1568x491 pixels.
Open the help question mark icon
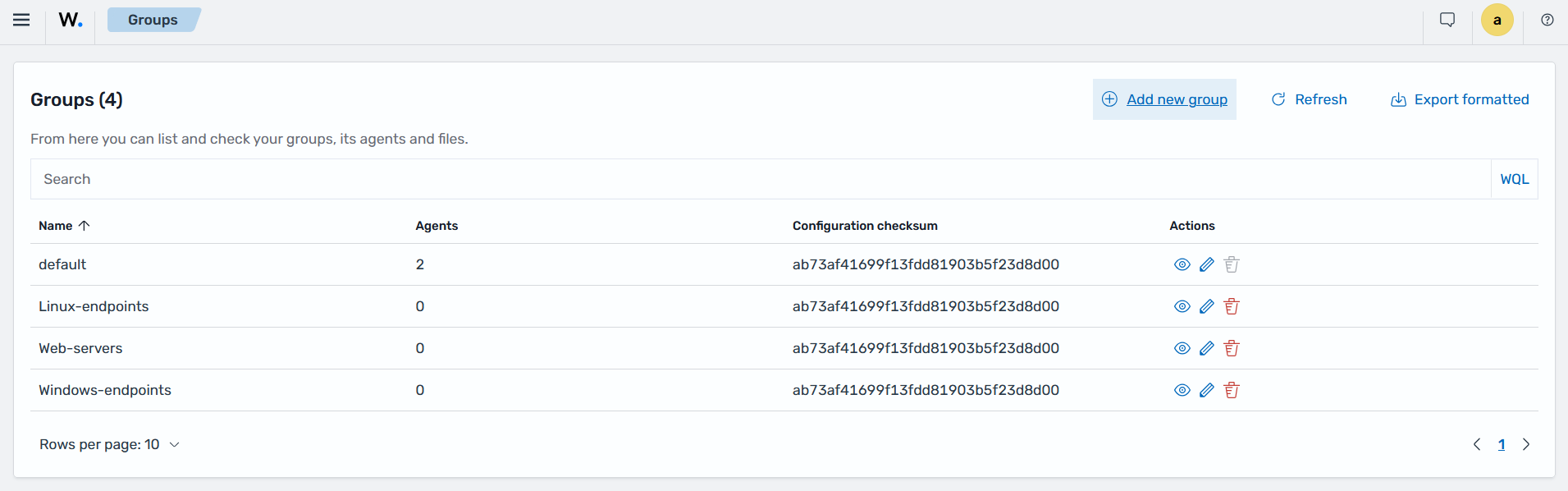click(1547, 20)
